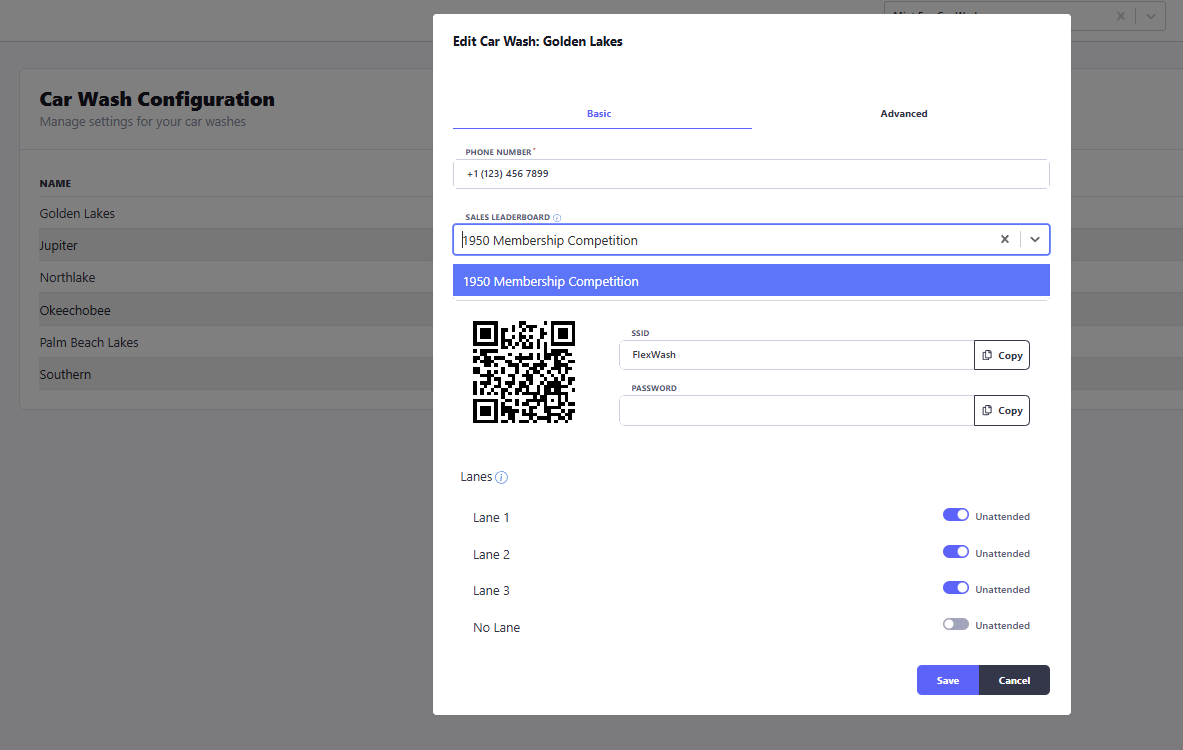Enable No Lane unattended switch
Viewport: 1183px width, 750px height.
click(x=955, y=624)
